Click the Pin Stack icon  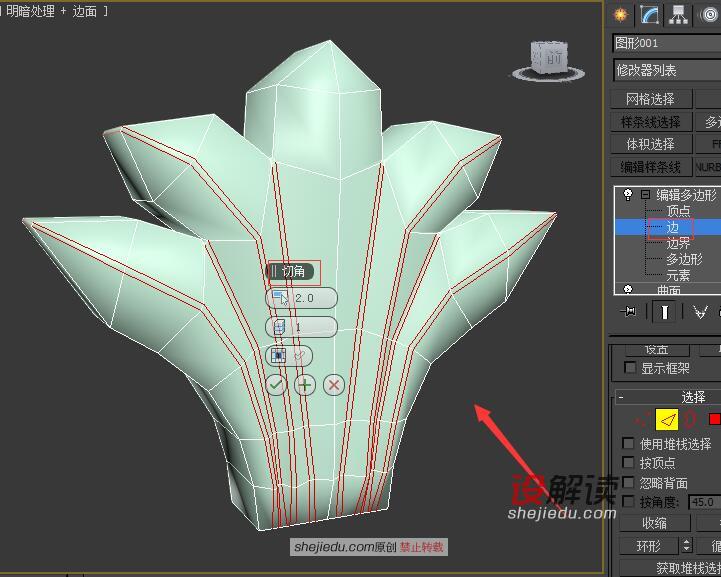(629, 312)
